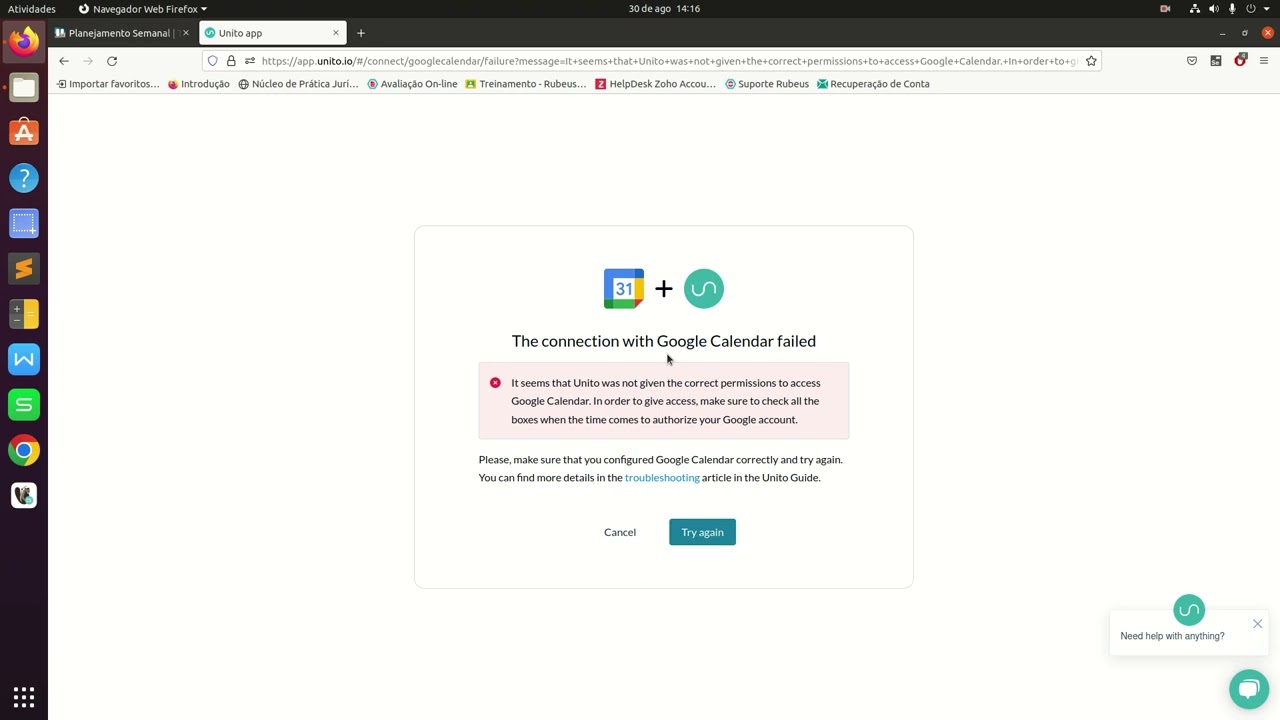1280x720 pixels.
Task: Select the Unito app tab
Action: tap(272, 33)
